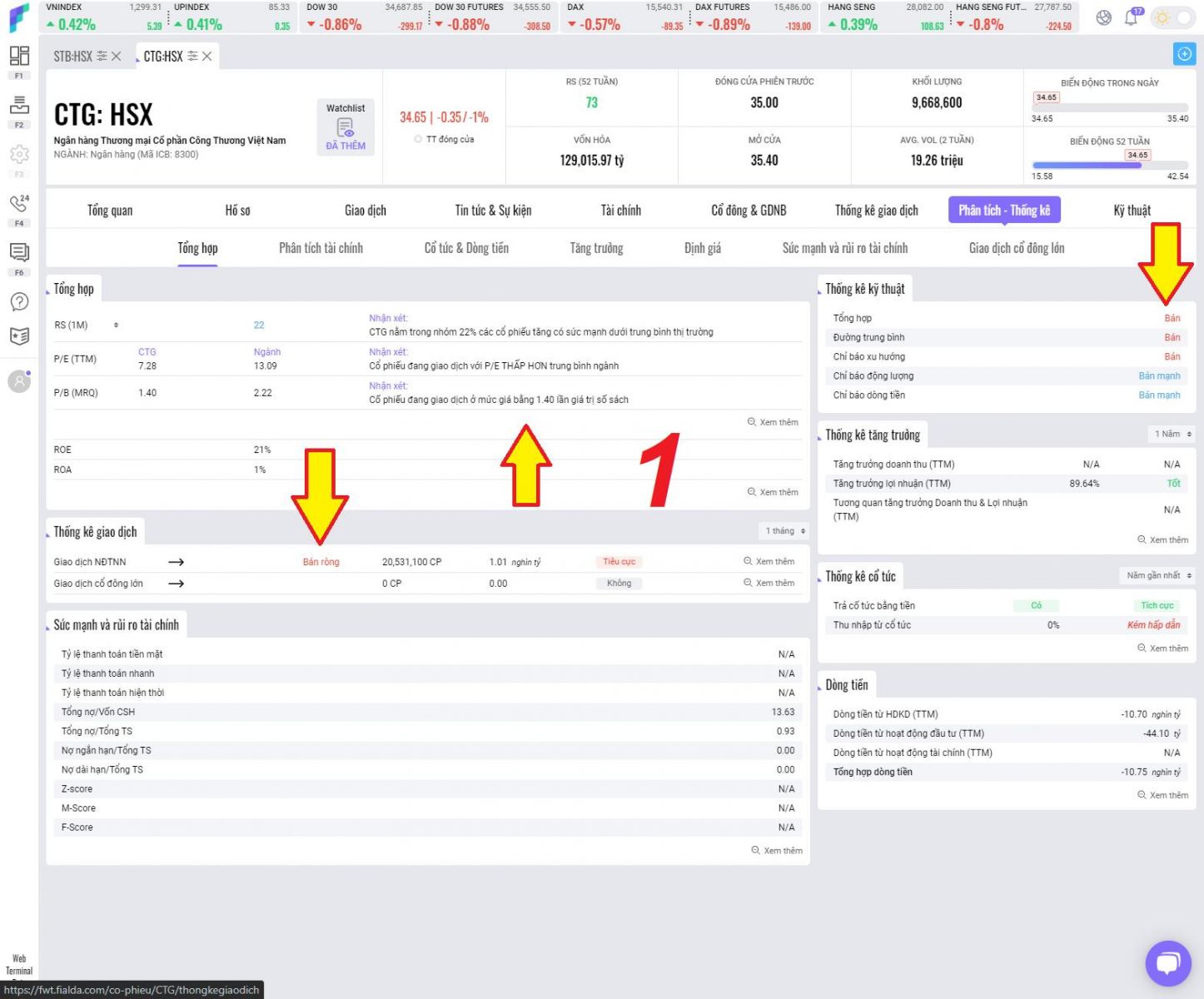Click the Tiêu cực tag

pos(619,562)
